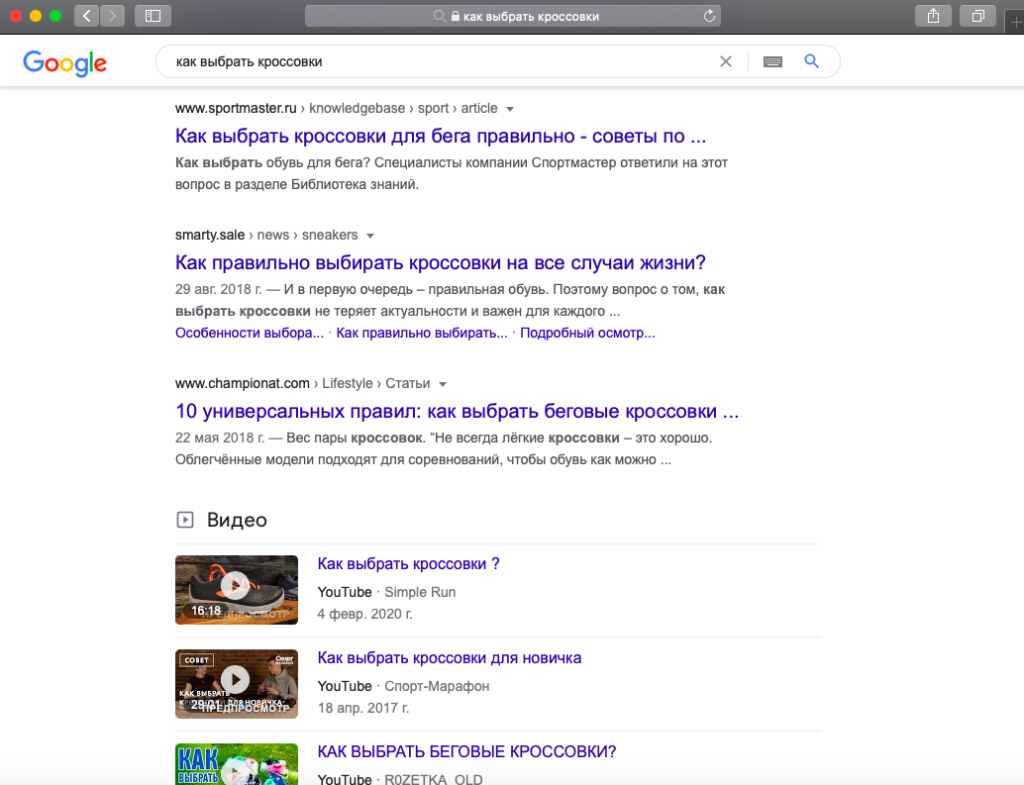Expand the dropdown next to smarty.sale breadcrumb
The width and height of the screenshot is (1024, 785).
tap(370, 236)
